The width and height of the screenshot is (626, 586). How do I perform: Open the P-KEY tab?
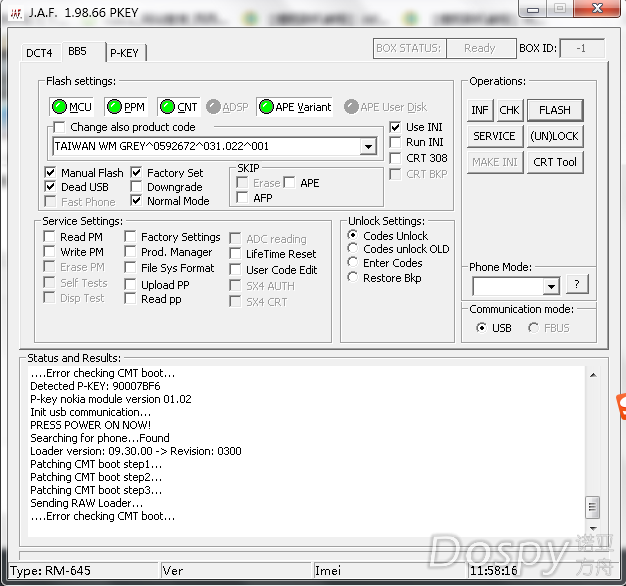(125, 53)
